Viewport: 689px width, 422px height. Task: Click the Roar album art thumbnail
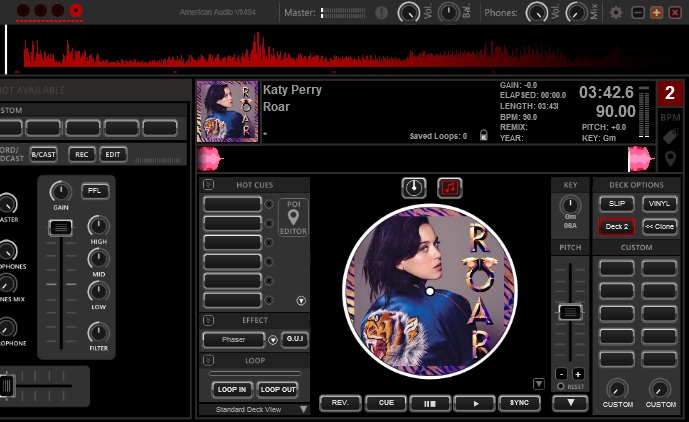pyautogui.click(x=228, y=112)
